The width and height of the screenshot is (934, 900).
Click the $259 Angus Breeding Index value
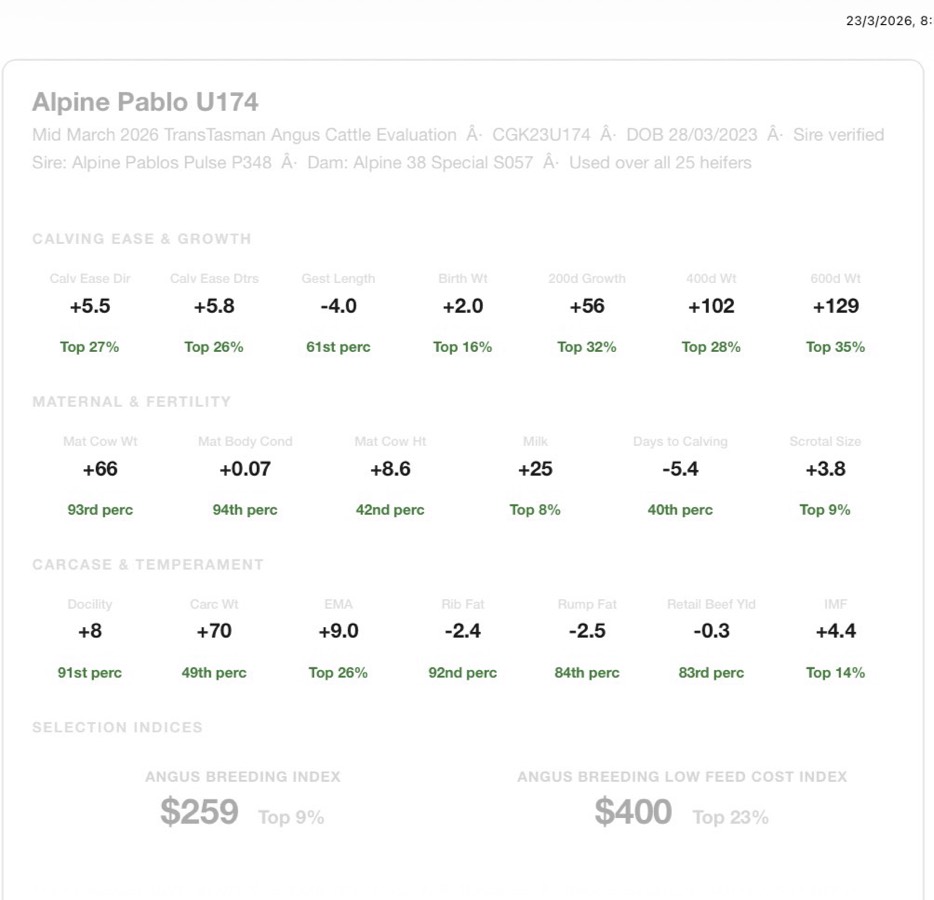199,812
